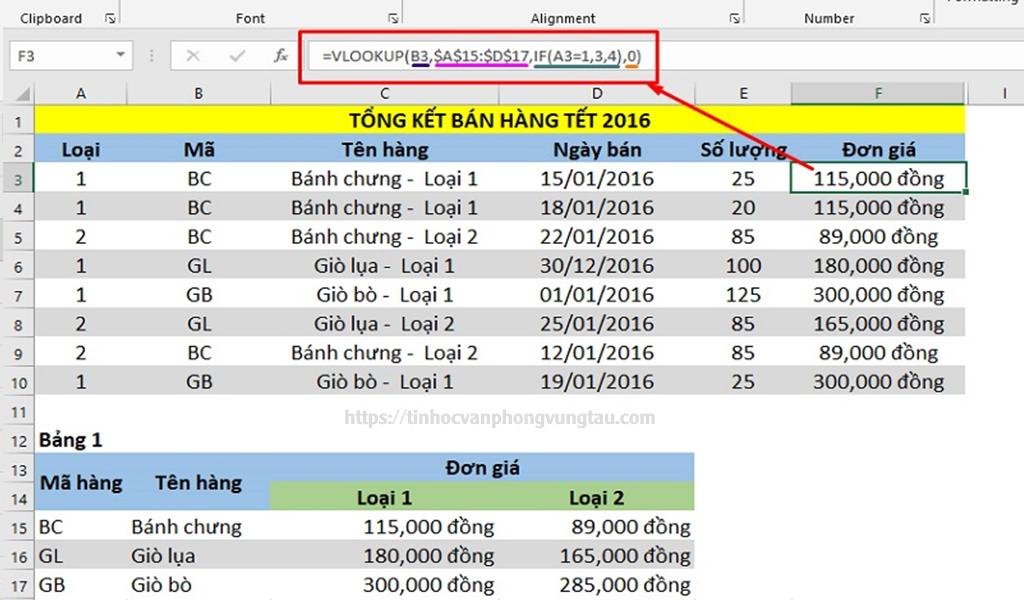Open the Number group dialog launcher

click(925, 18)
